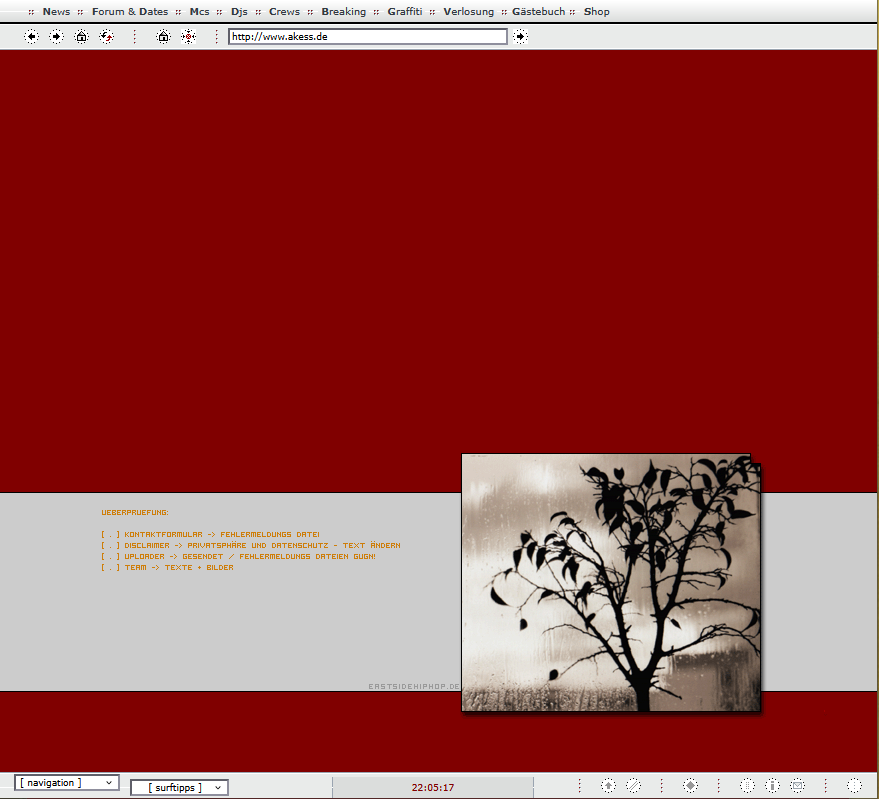
Task: Click the diagonal stripes icon in bottom bar
Action: pos(633,786)
